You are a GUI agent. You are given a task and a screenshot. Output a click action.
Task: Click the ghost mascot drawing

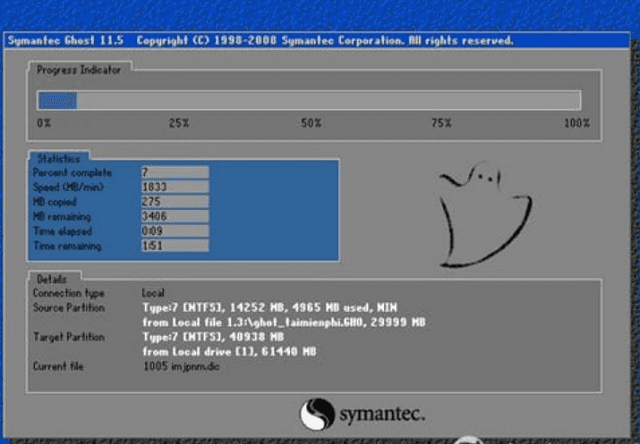pyautogui.click(x=485, y=215)
